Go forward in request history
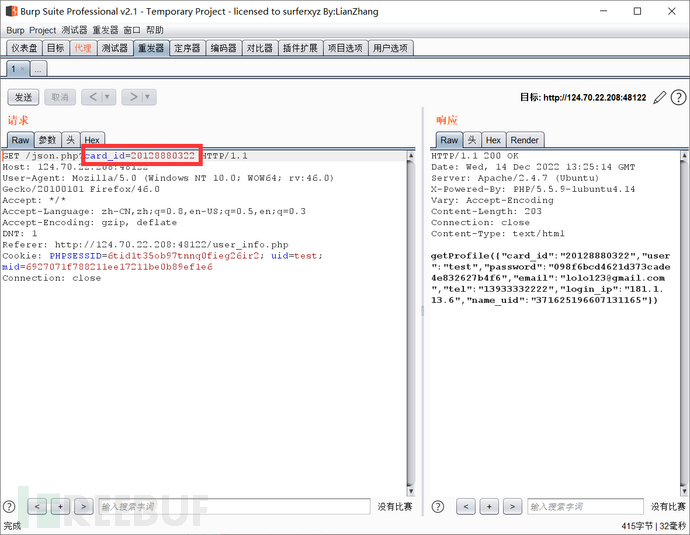Screen dimensions: 690x535 tap(134, 97)
